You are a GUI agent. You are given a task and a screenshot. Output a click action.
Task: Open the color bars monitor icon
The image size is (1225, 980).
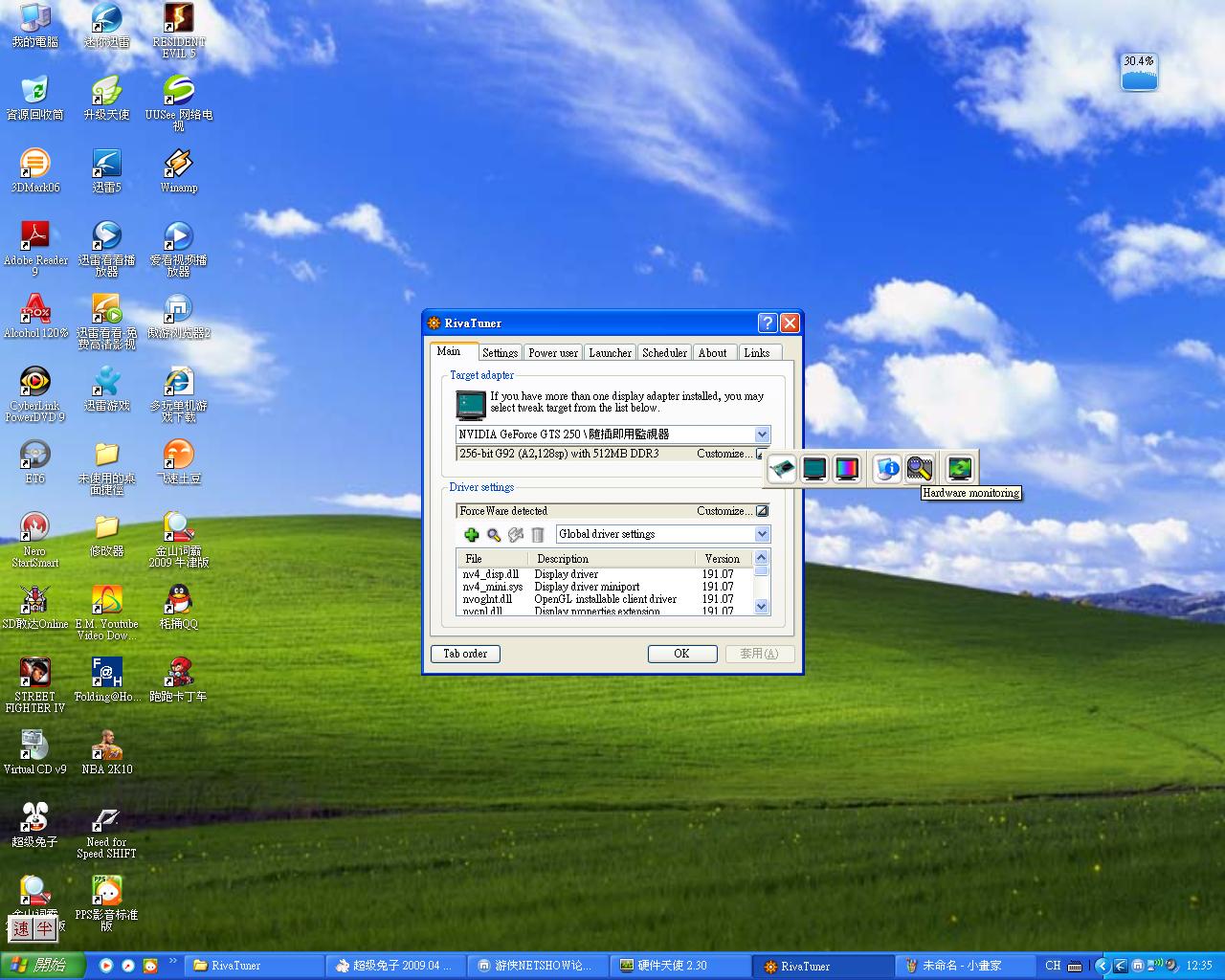[x=847, y=469]
